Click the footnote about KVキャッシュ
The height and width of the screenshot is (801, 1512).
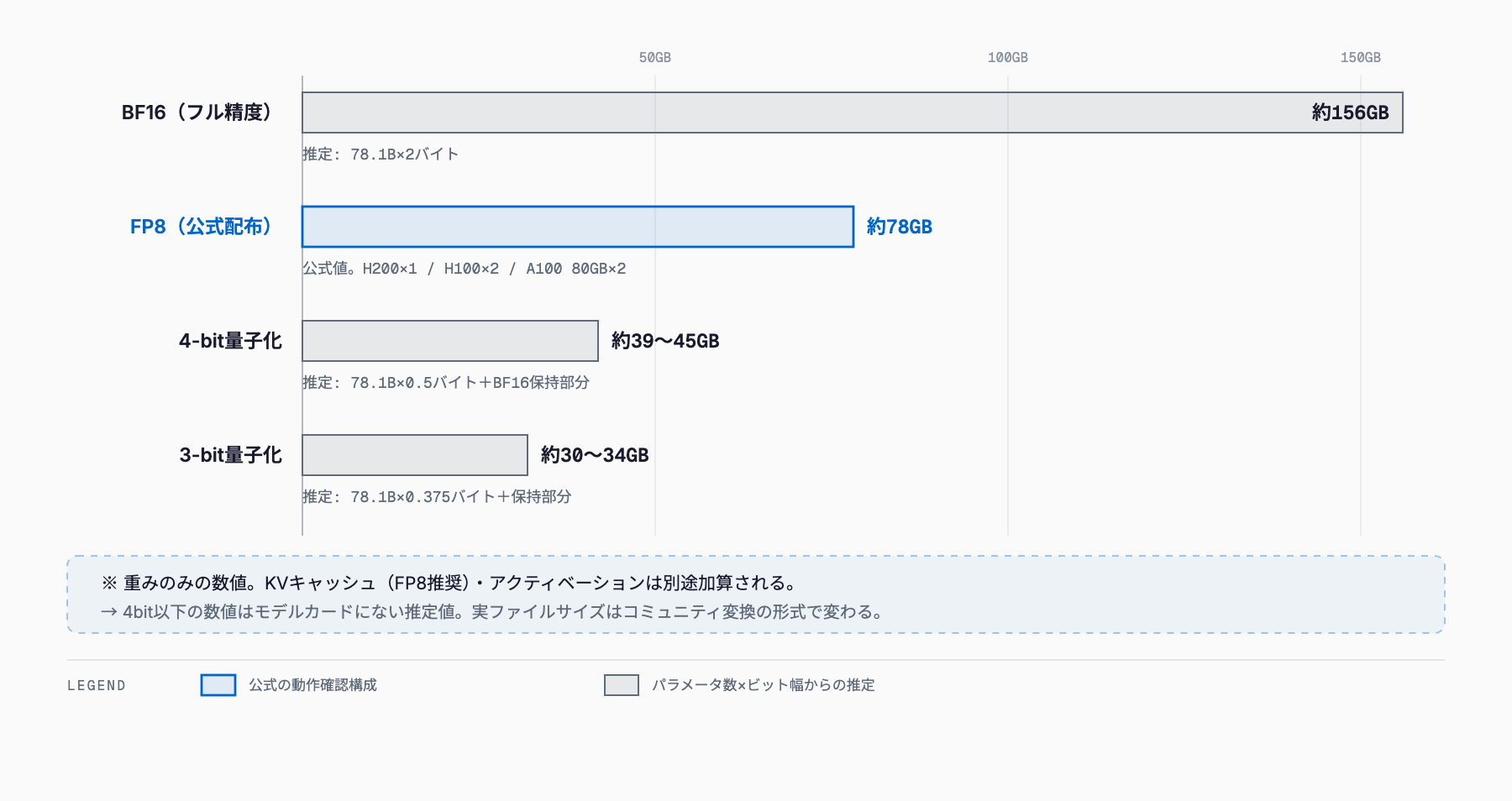click(x=449, y=583)
